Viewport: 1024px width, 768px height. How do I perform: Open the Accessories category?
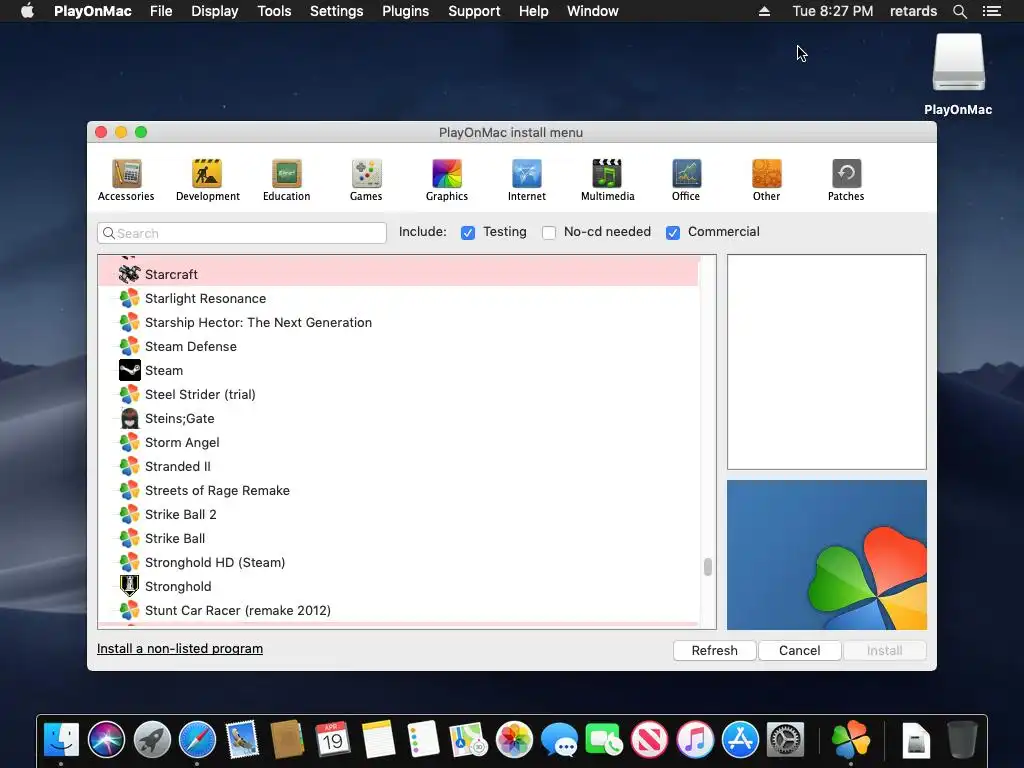126,180
